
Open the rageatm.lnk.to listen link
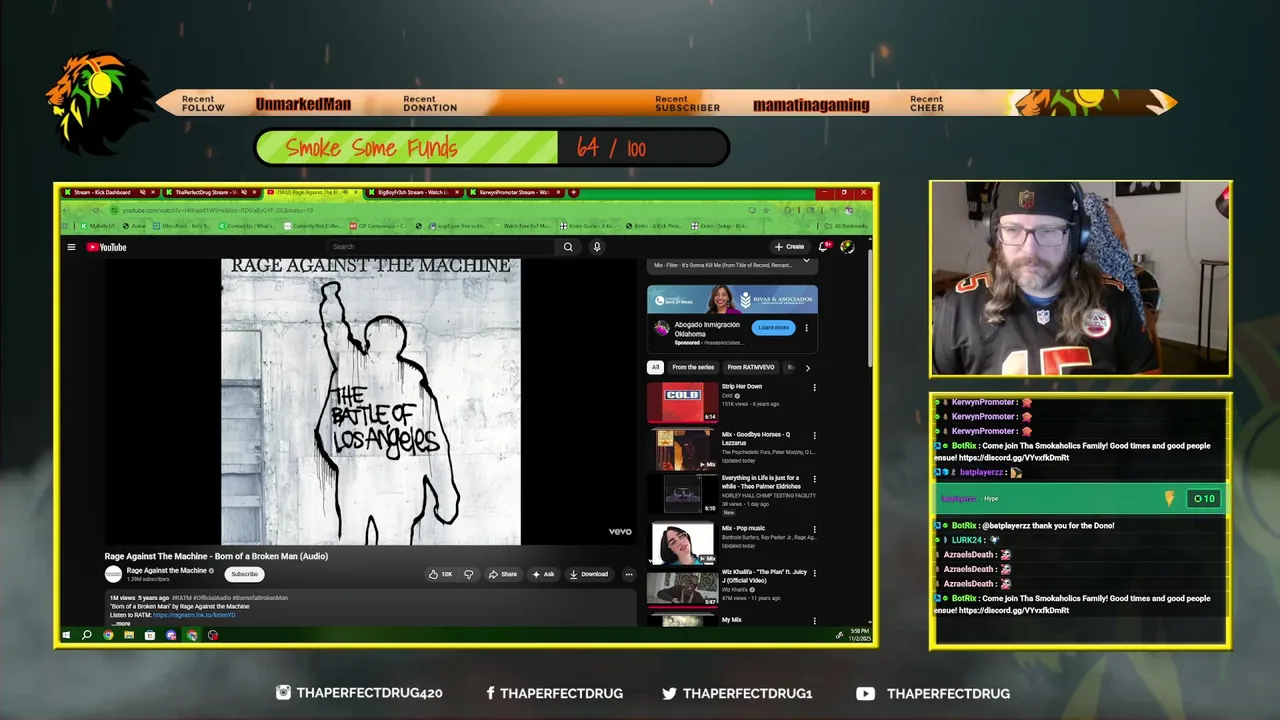click(x=194, y=615)
